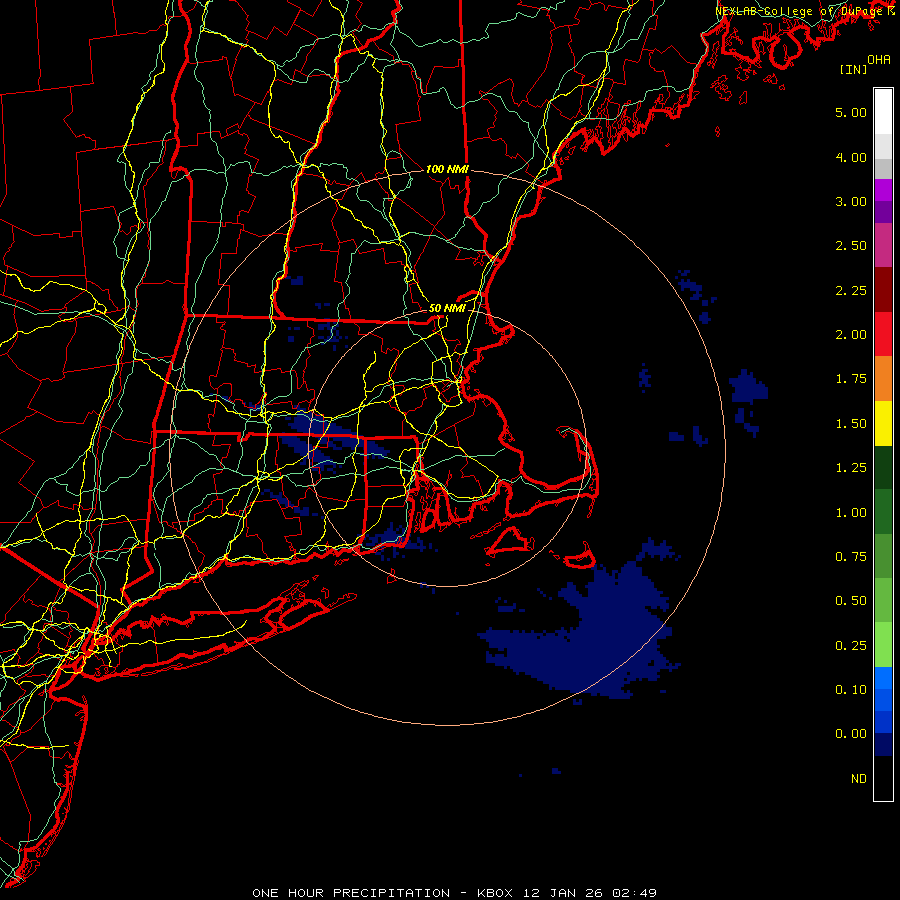This screenshot has width=900, height=900.
Task: Select the light blue swatch above 0.10
Action: (x=883, y=678)
